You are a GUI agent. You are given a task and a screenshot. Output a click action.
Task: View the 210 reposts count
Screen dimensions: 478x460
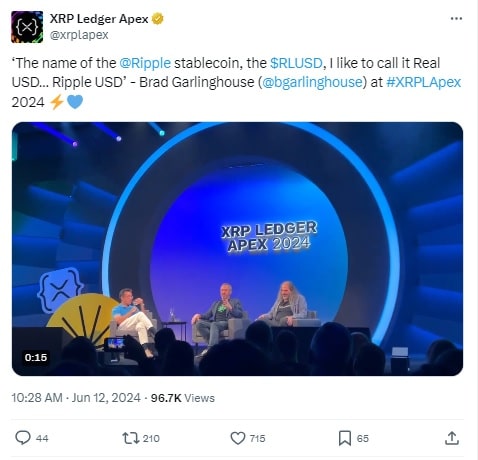[151, 438]
